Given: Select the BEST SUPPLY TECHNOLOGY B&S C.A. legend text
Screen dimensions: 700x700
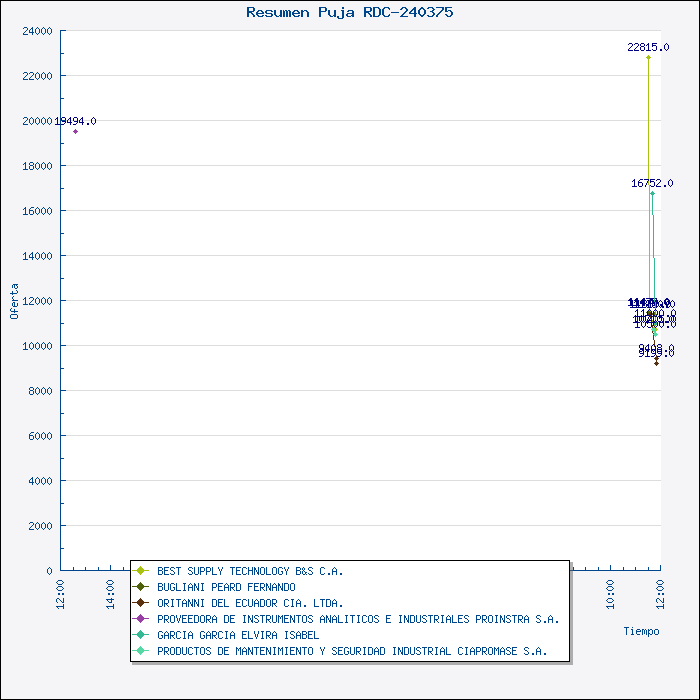Looking at the screenshot, I should (x=250, y=571).
